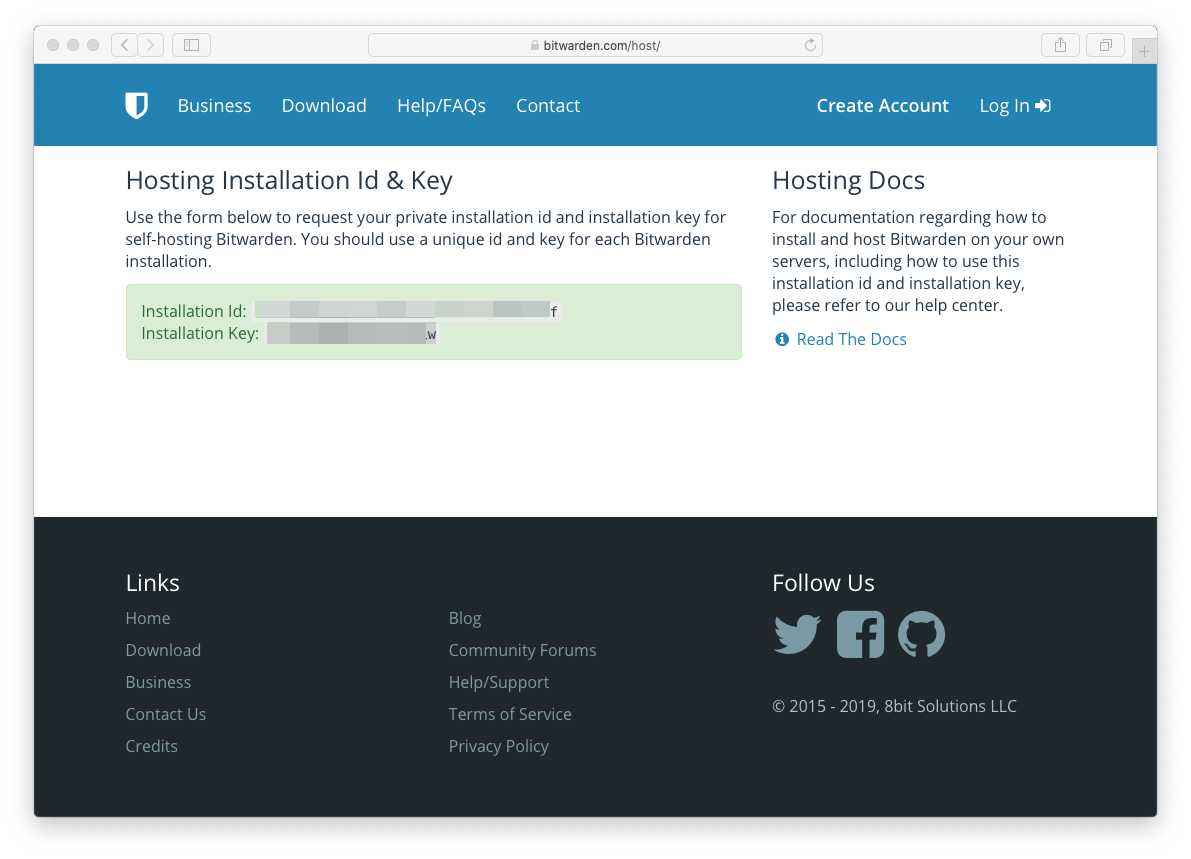Click the blurred Installation Key value
Viewport: 1191px width, 859px height.
tap(352, 333)
